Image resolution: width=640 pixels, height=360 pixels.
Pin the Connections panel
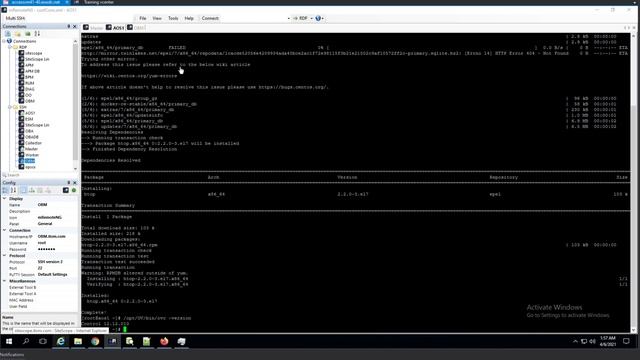(x=69, y=27)
